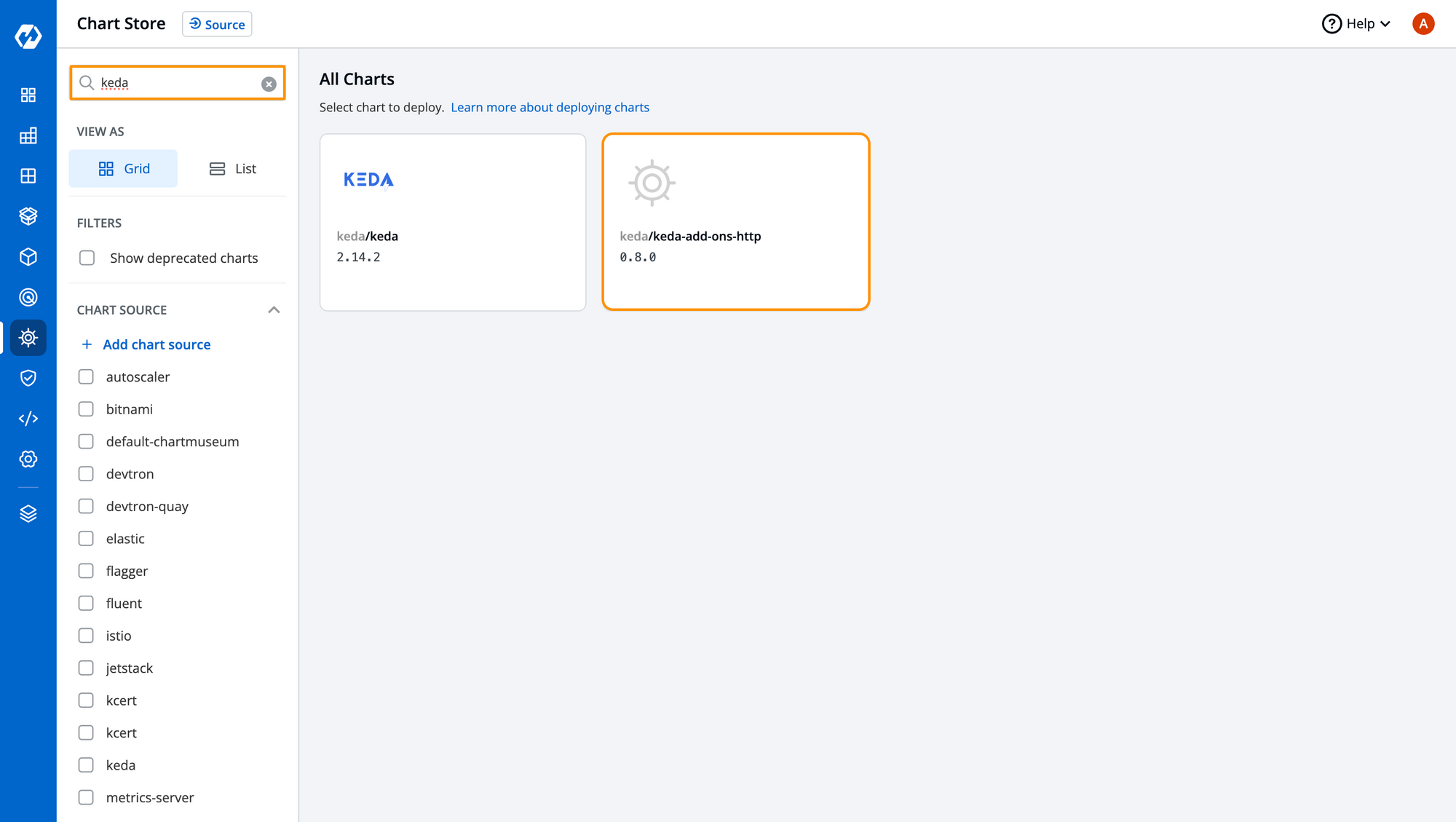Focus the chart search input field
Screen dimensions: 1456x822
[x=178, y=83]
